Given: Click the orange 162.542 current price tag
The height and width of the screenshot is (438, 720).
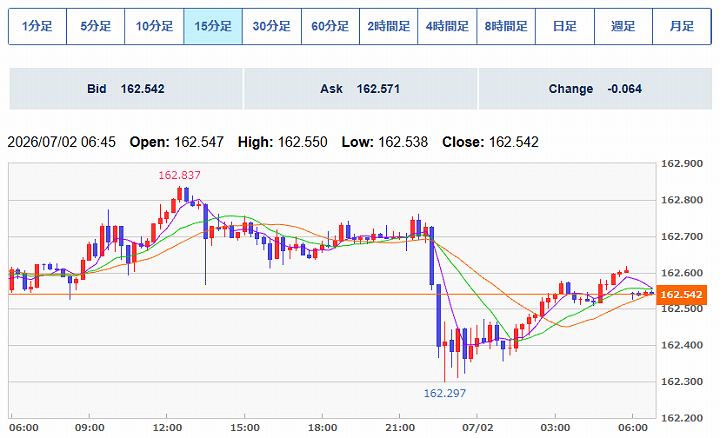Looking at the screenshot, I should click(x=681, y=294).
